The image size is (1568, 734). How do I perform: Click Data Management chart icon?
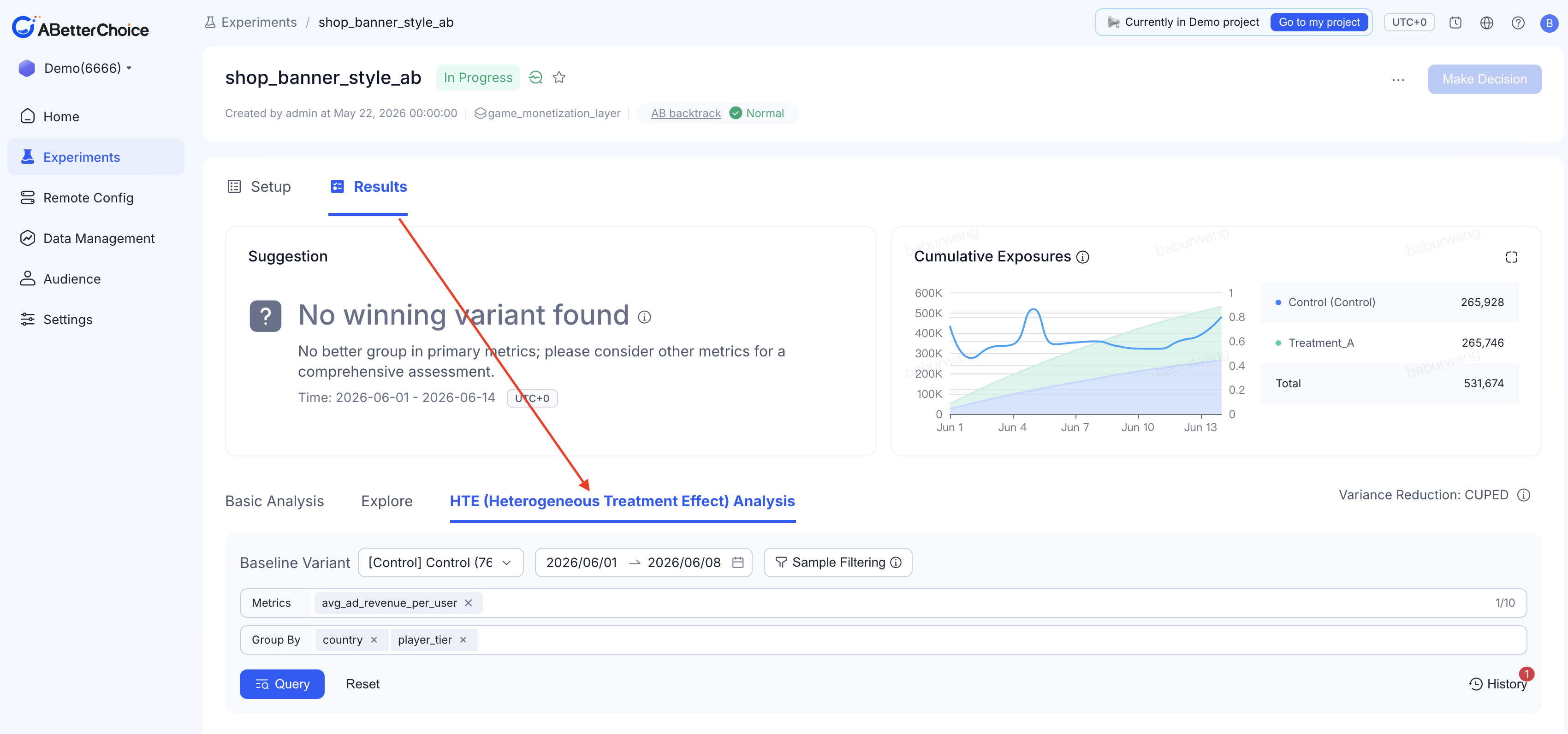coord(27,238)
